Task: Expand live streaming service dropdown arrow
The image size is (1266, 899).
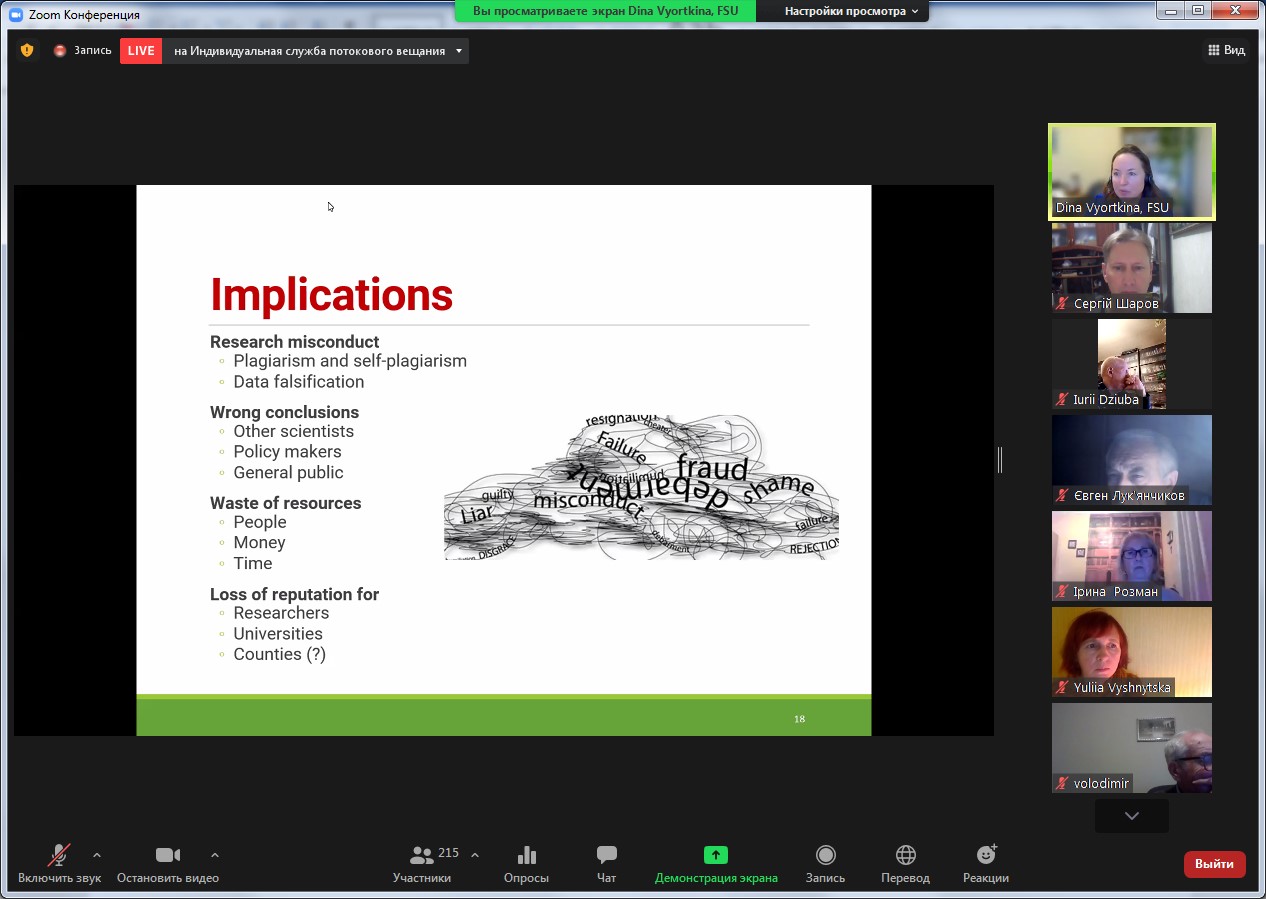Action: point(459,51)
